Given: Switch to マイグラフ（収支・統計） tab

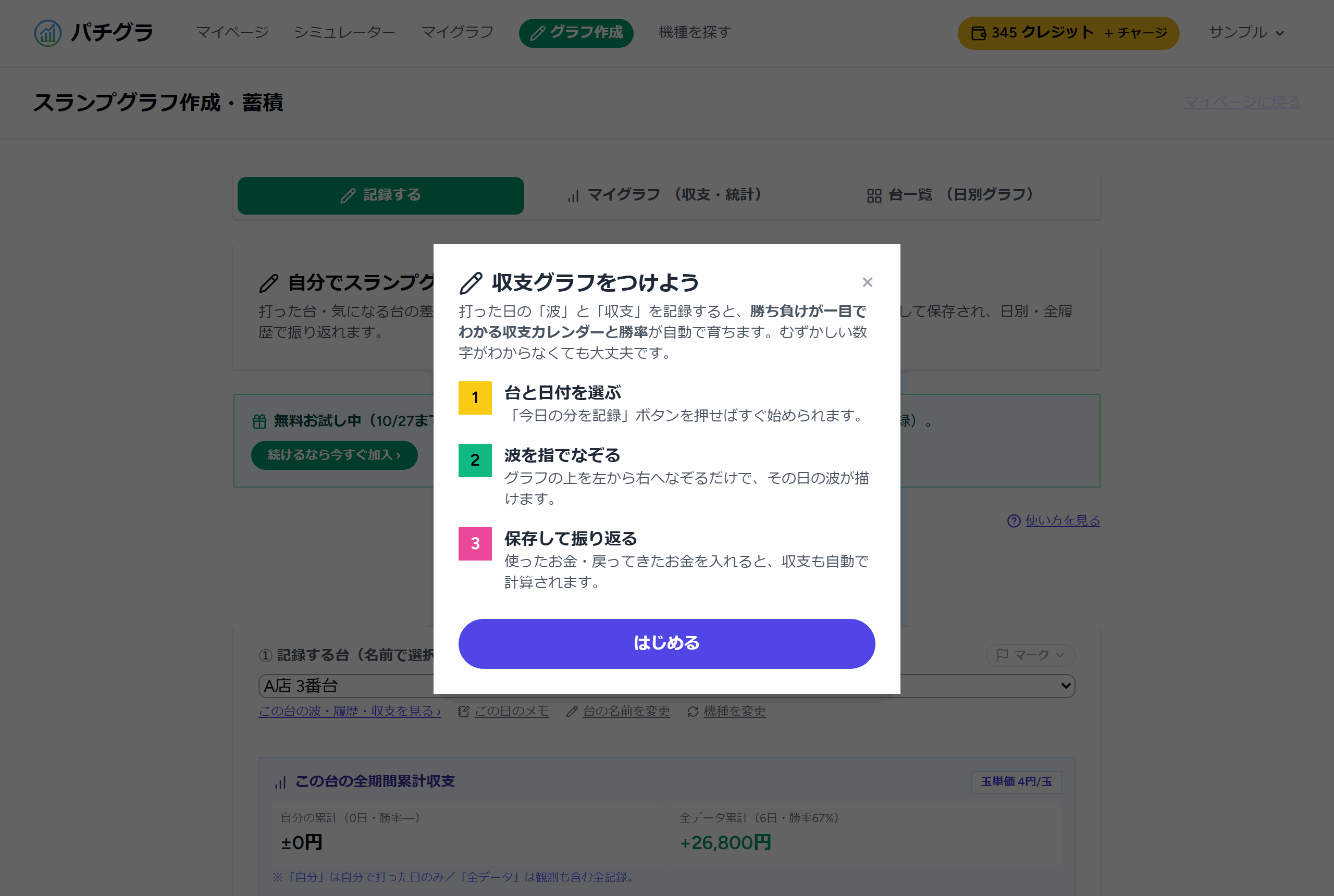Looking at the screenshot, I should [666, 195].
